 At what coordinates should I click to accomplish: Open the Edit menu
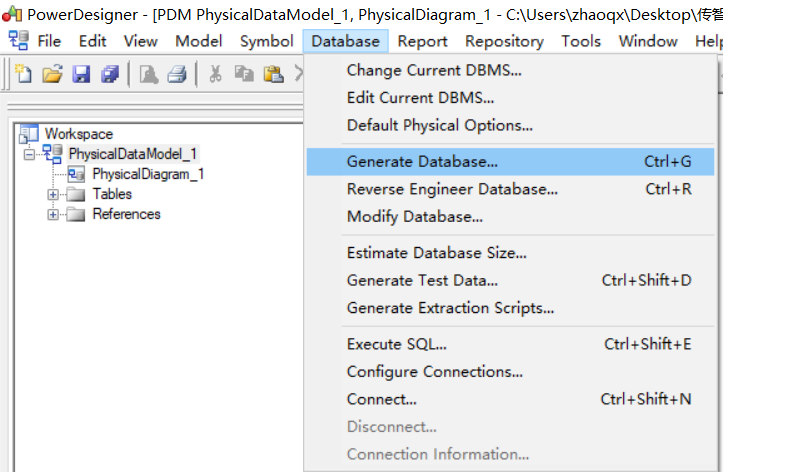pos(92,41)
